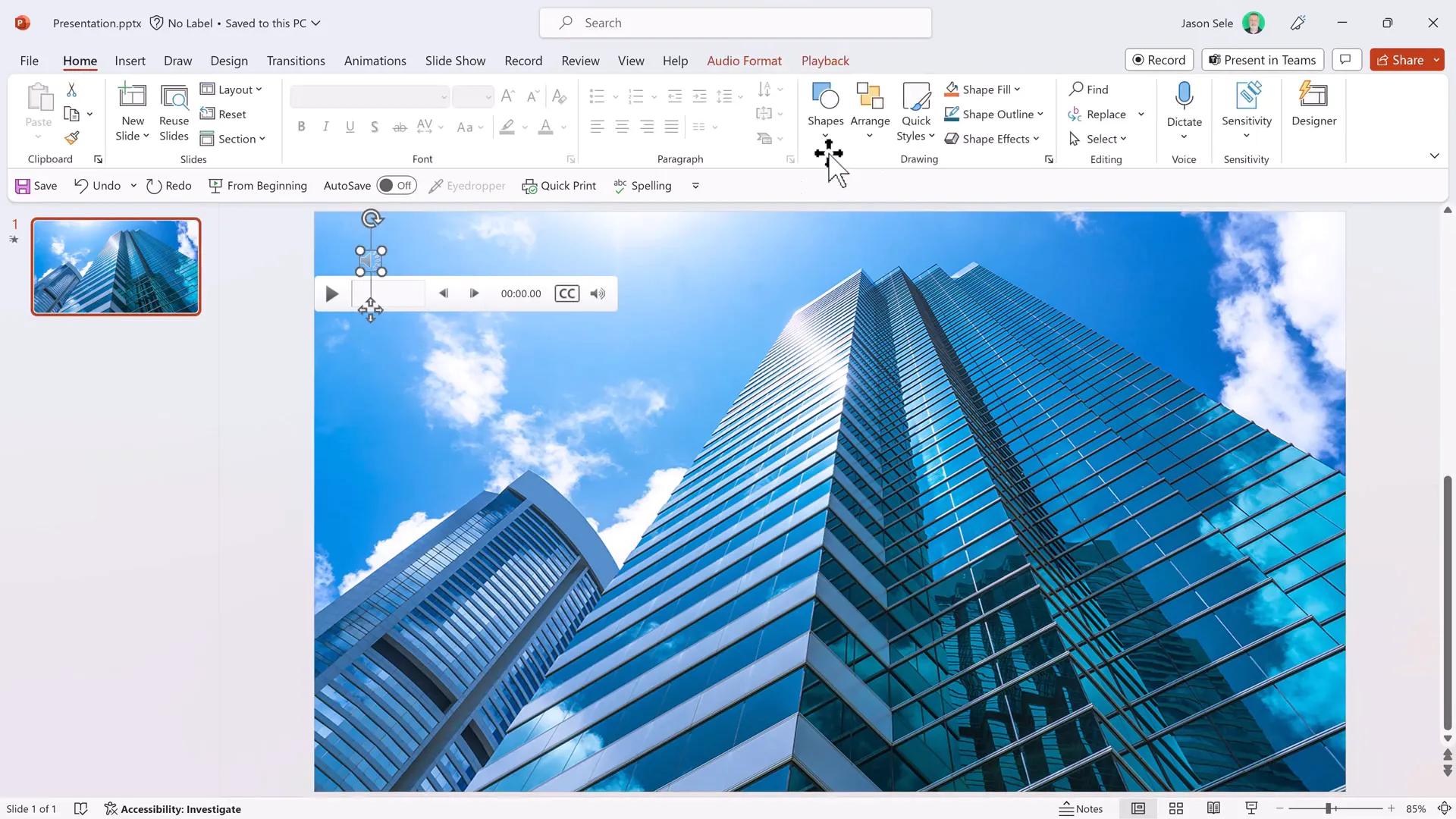Screen dimensions: 1456x819
Task: Switch to the Transitions tab
Action: [296, 61]
